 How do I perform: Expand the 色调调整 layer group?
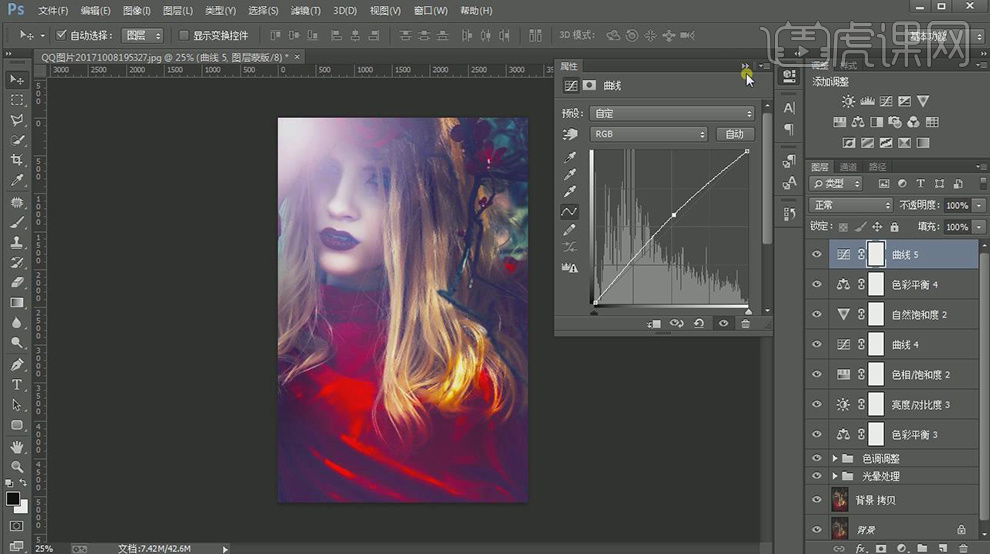click(x=836, y=459)
